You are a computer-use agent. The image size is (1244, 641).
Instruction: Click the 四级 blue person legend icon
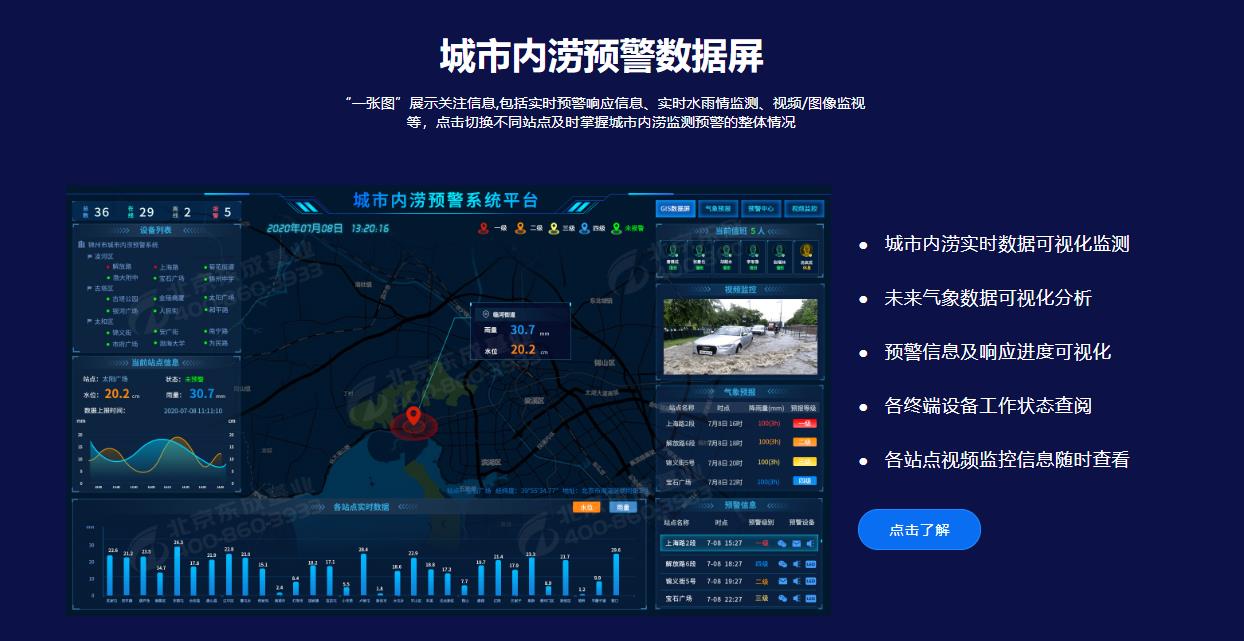point(585,227)
